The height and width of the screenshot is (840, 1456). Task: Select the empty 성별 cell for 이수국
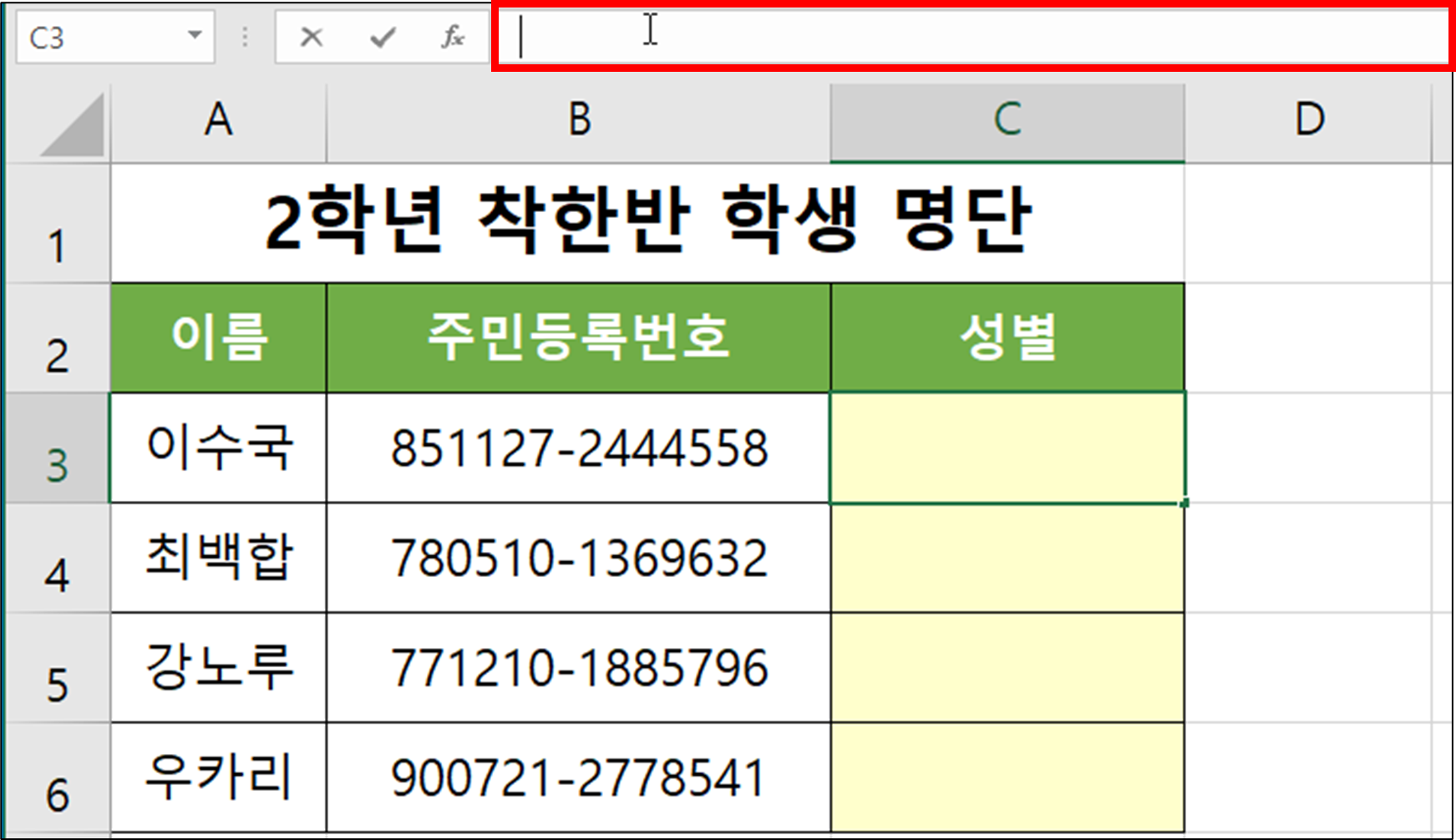(1007, 448)
